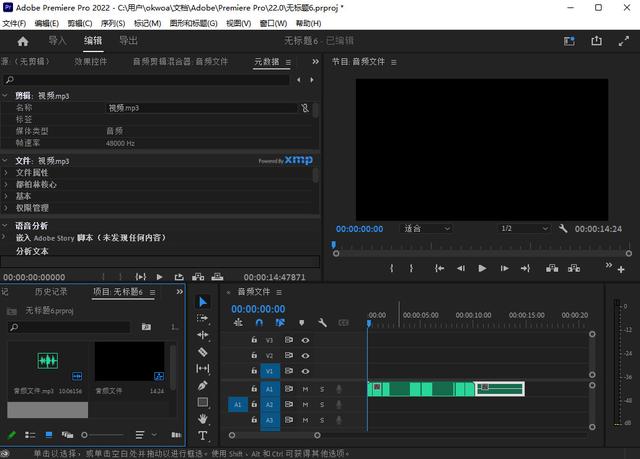Toggle V3 track output eye
The height and width of the screenshot is (459, 640).
pyautogui.click(x=305, y=340)
